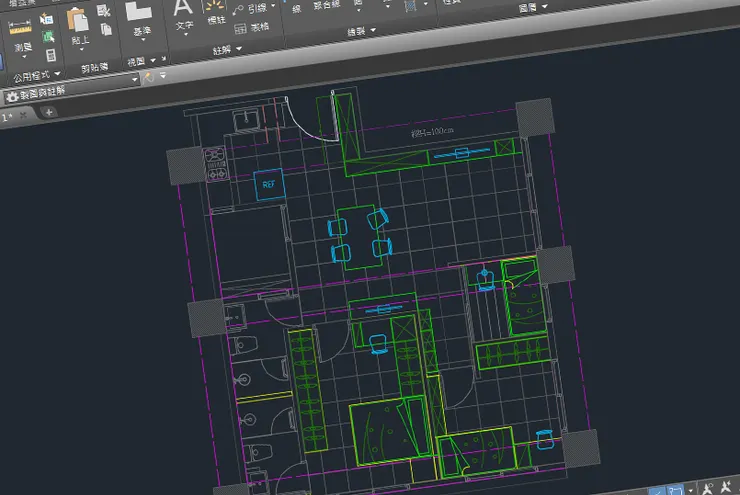
Task: Expand the 視圖 panel arrow
Action: pyautogui.click(x=153, y=60)
